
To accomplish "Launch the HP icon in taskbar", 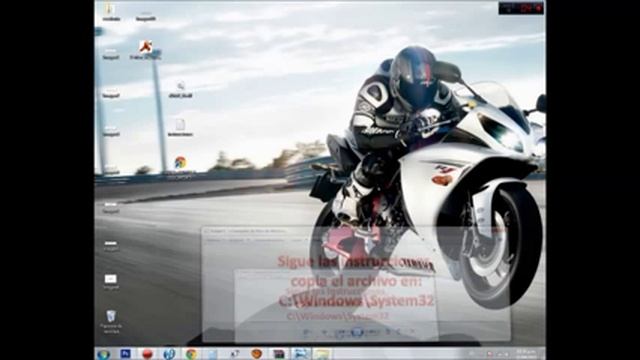I will point(169,353).
